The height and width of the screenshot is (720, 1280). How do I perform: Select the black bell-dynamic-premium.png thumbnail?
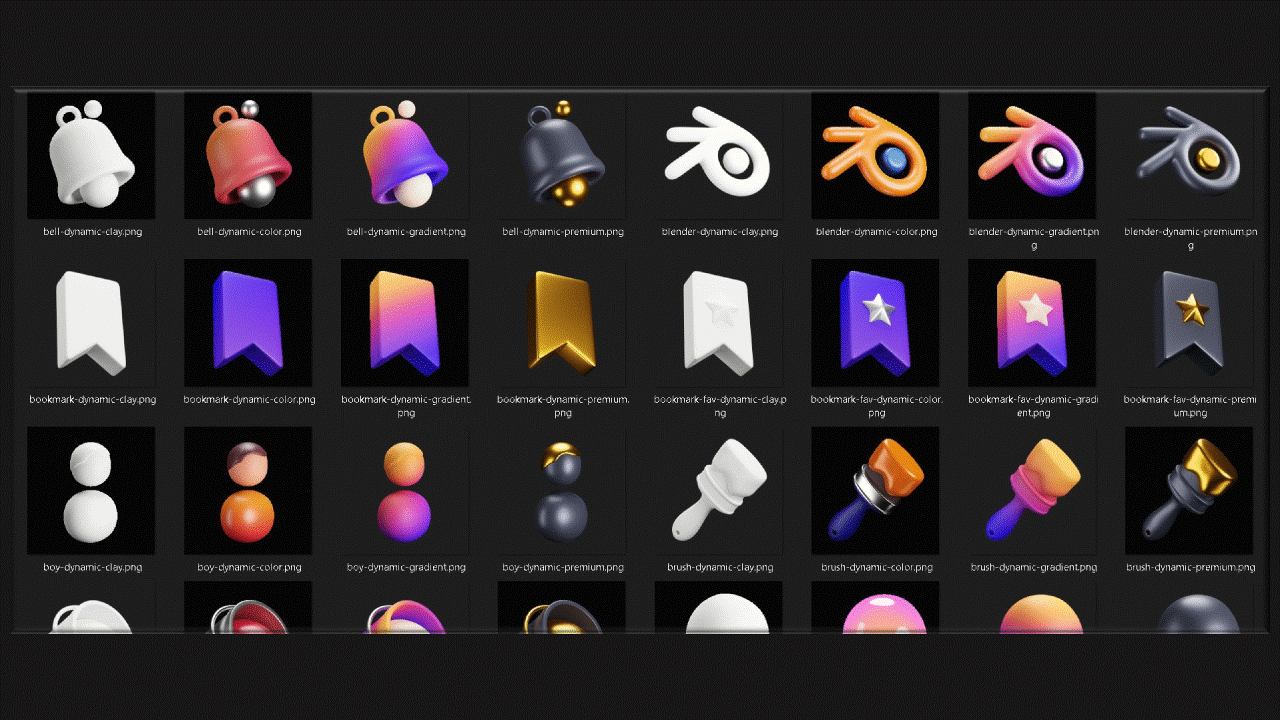(562, 156)
